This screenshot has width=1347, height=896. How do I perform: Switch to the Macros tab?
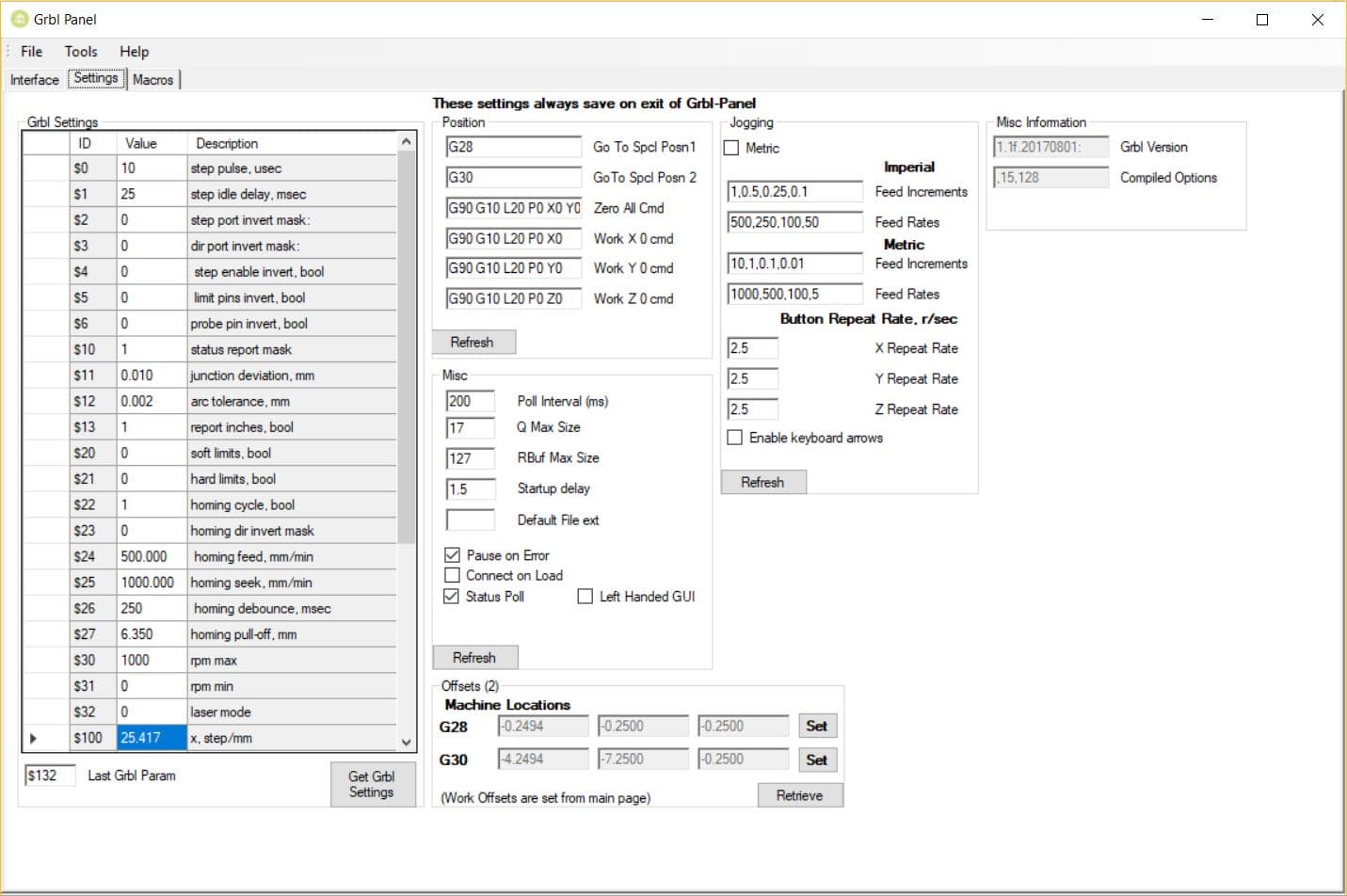point(153,80)
